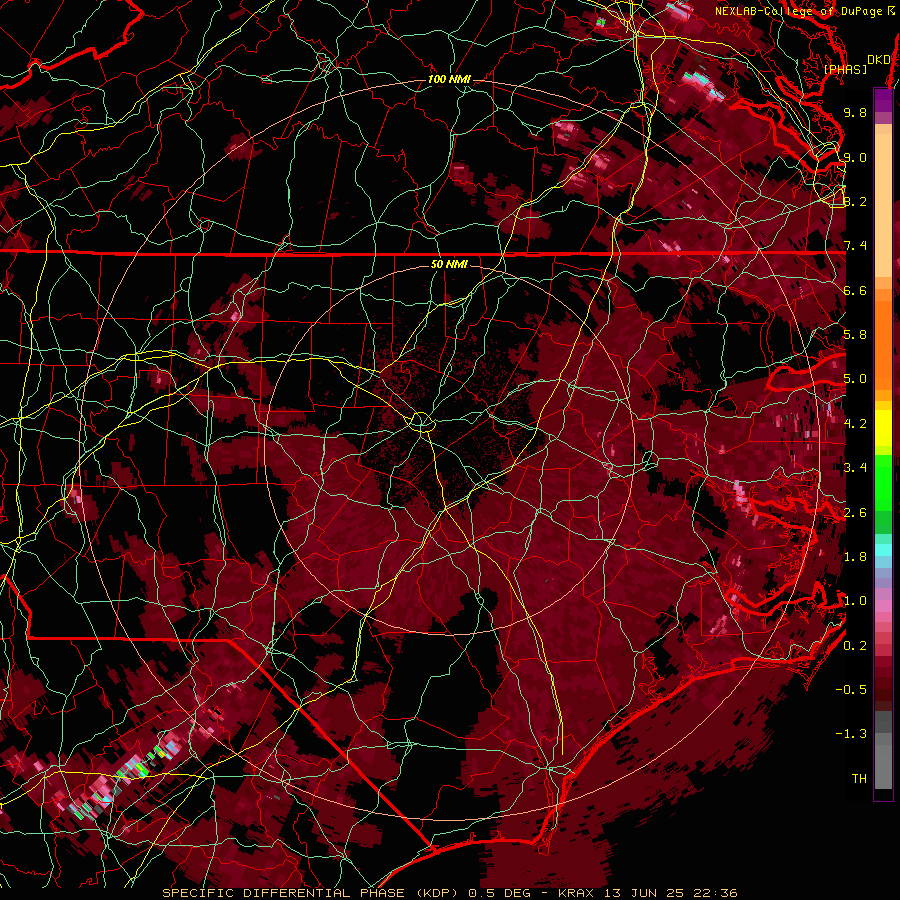This screenshot has height=900, width=900.
Task: Click the 7.4 scale value
Action: (x=855, y=246)
